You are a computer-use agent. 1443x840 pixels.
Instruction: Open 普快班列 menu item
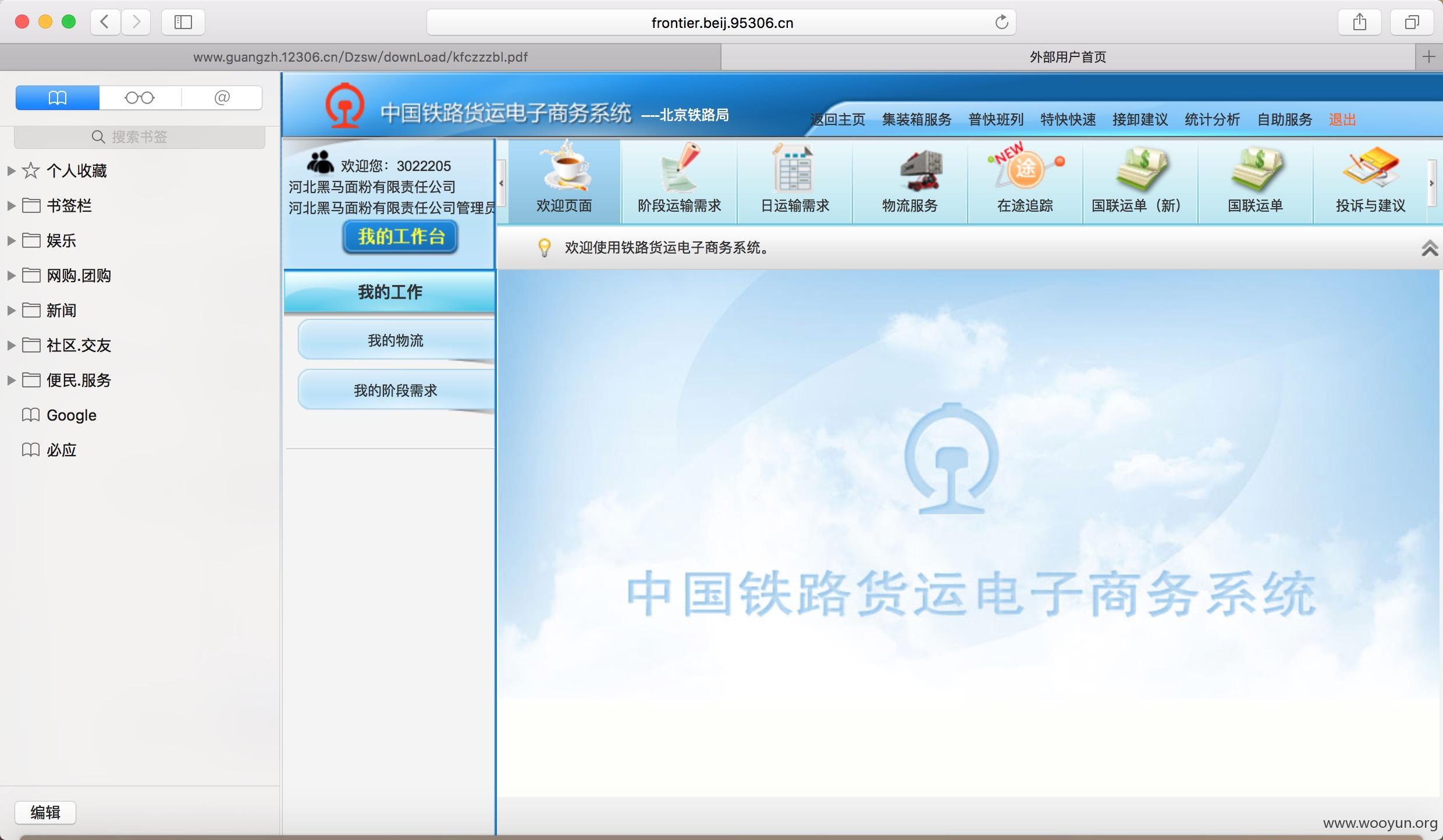point(996,119)
